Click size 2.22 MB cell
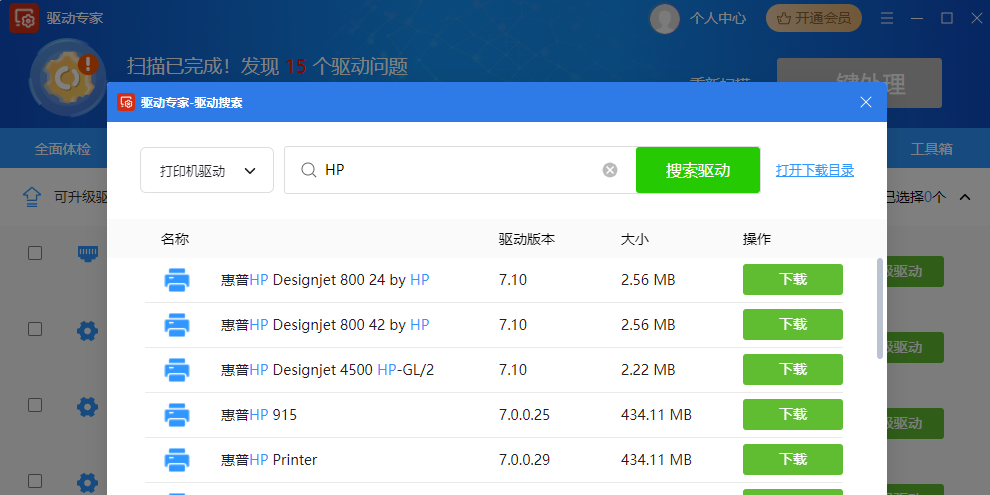The width and height of the screenshot is (990, 495). [x=648, y=370]
